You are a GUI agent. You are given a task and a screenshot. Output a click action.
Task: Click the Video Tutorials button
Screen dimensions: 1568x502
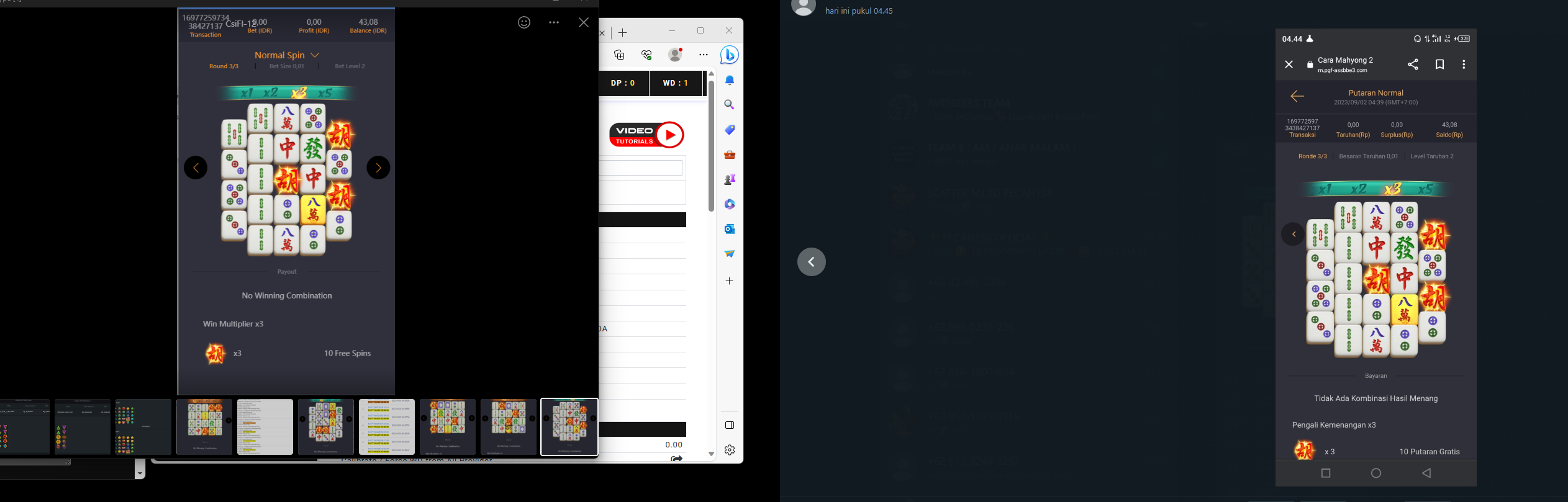[646, 135]
